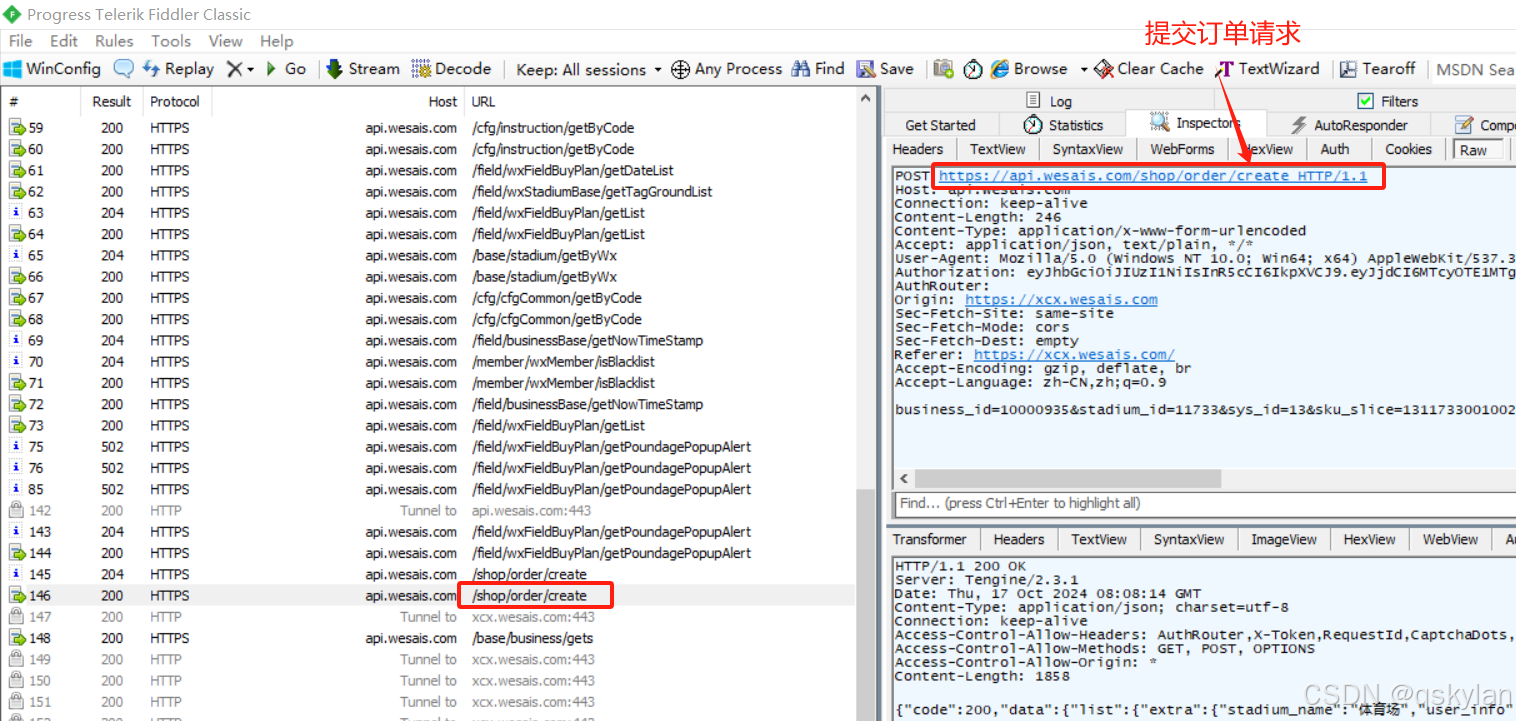Screen dimensions: 1516x721
Task: Open the TextWizard tool
Action: (x=1267, y=69)
